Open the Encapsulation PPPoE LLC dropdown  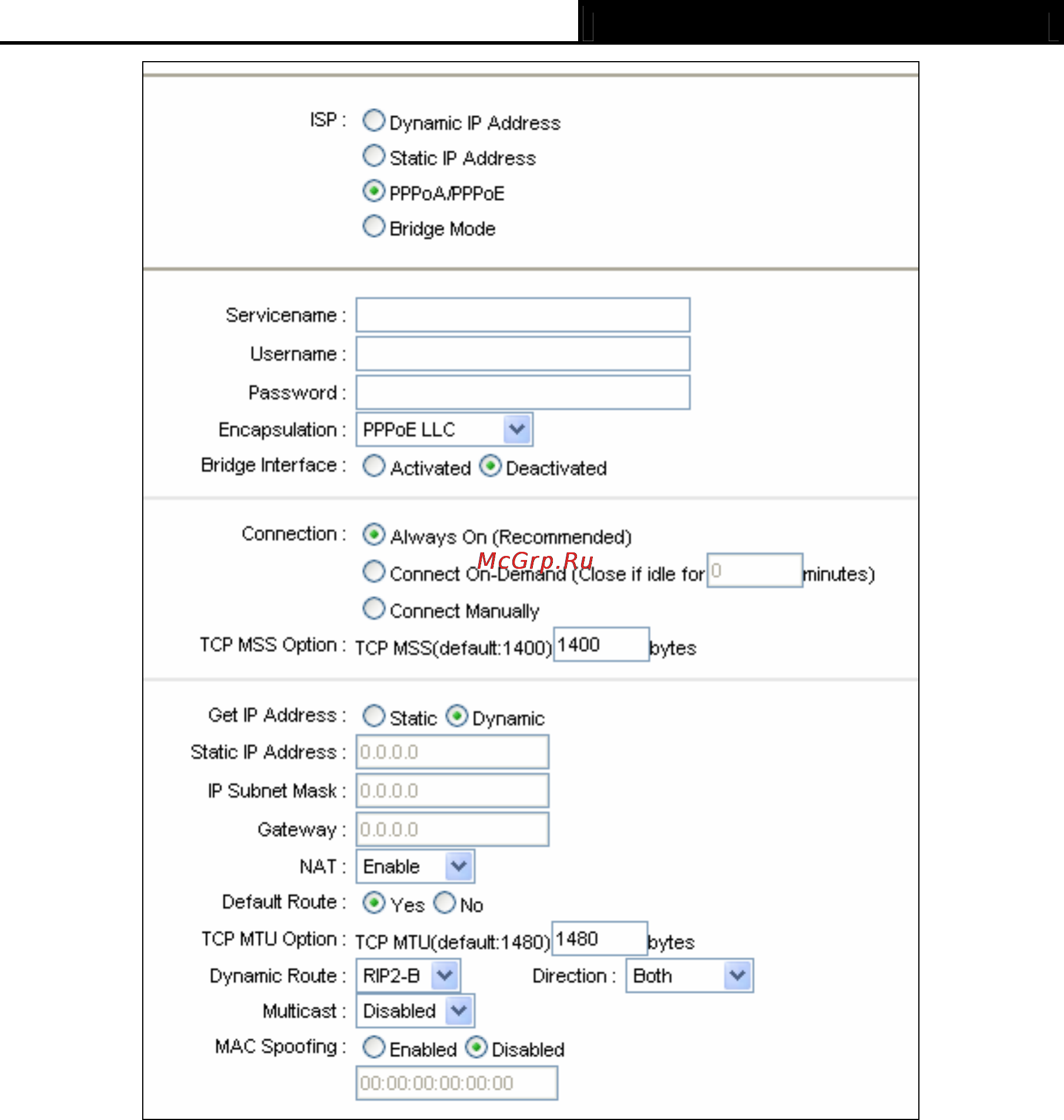coord(444,430)
